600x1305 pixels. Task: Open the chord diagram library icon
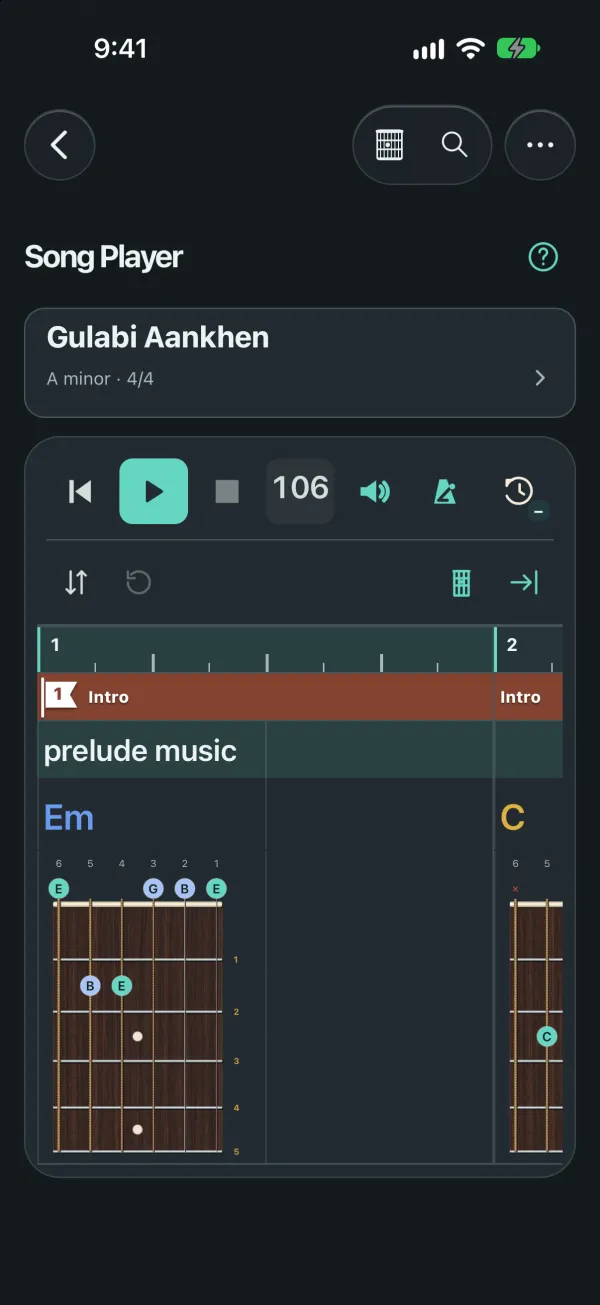pos(390,145)
